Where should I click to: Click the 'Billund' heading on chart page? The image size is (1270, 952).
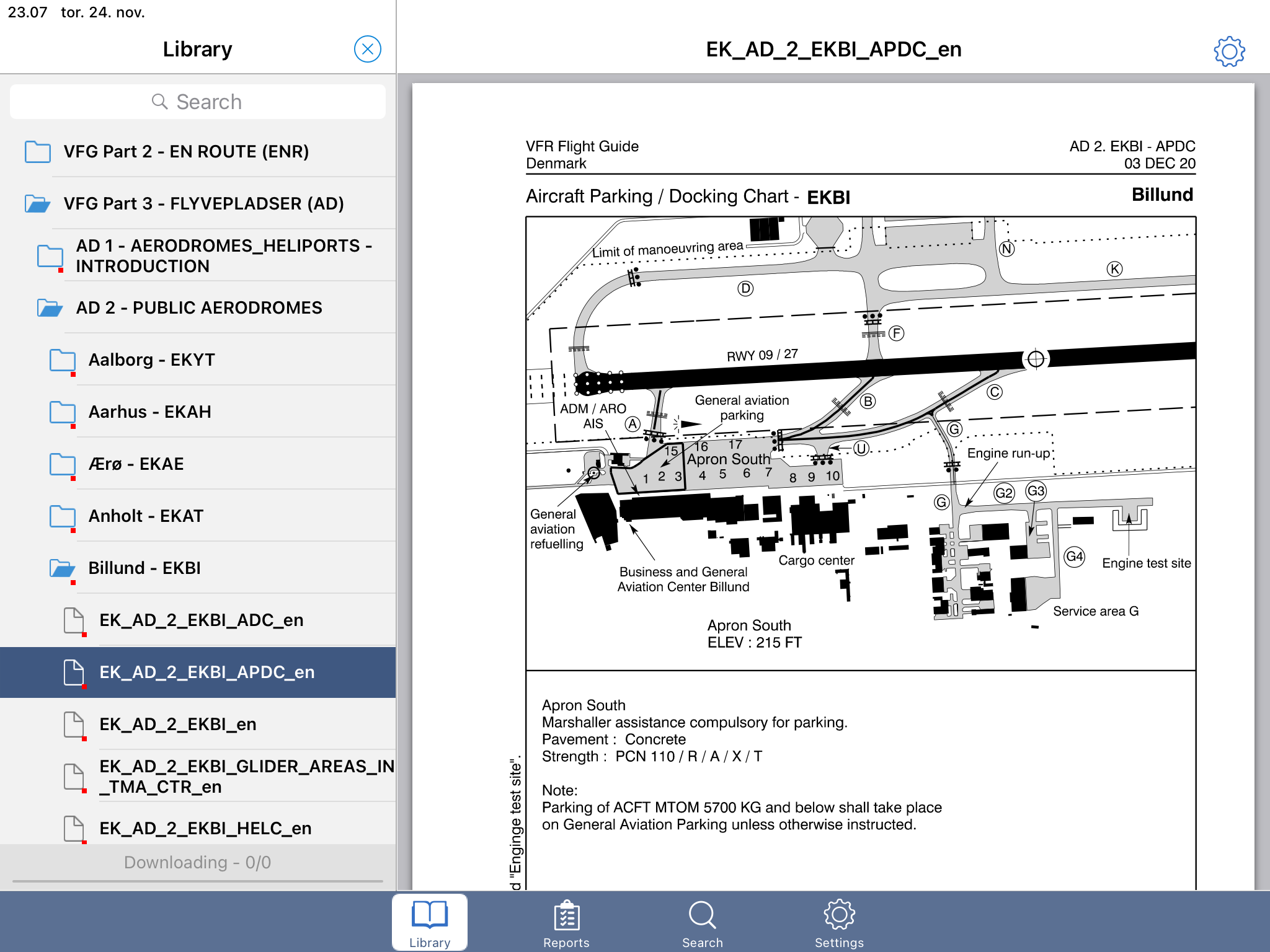[x=1162, y=195]
